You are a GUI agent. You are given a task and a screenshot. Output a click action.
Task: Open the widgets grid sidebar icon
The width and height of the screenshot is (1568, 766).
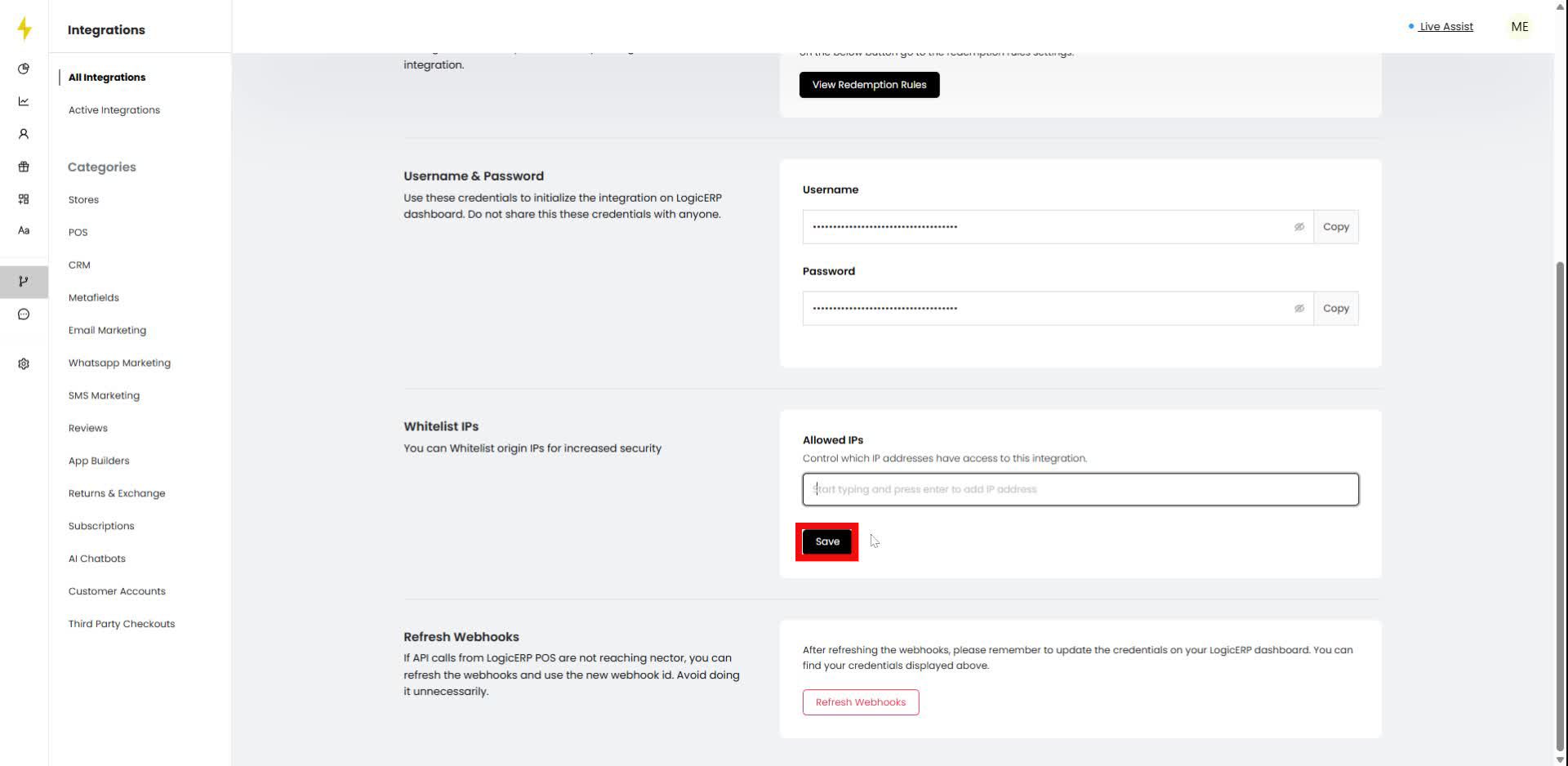(x=24, y=199)
